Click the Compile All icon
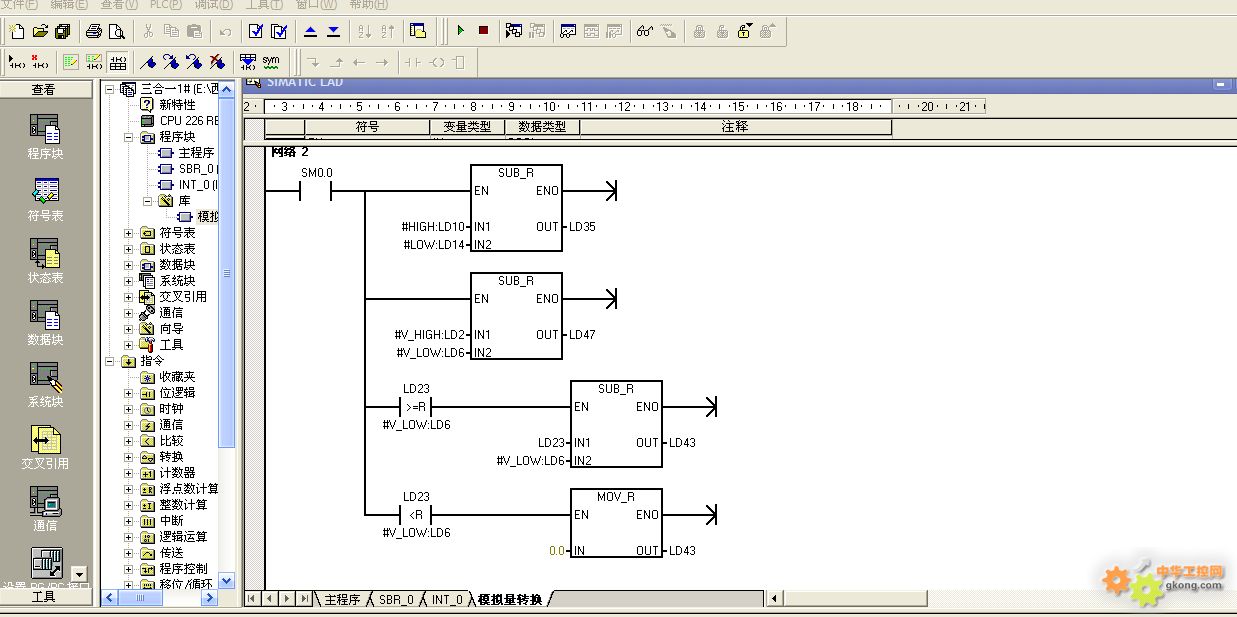Screen dimensions: 1237x617 click(x=279, y=31)
